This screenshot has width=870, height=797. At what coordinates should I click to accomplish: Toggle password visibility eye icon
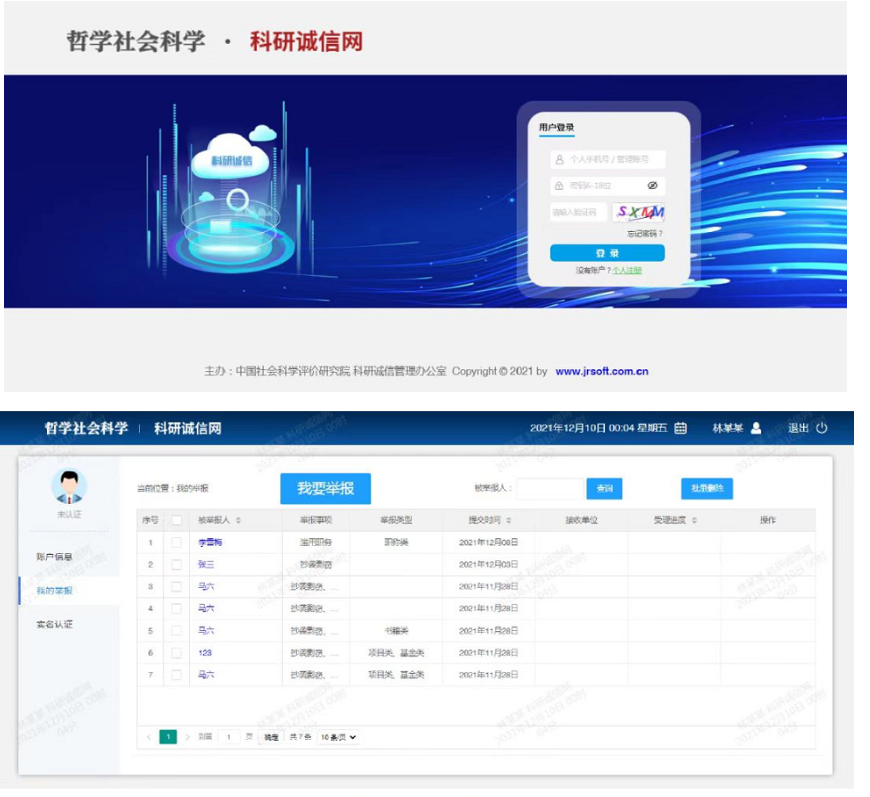652,186
